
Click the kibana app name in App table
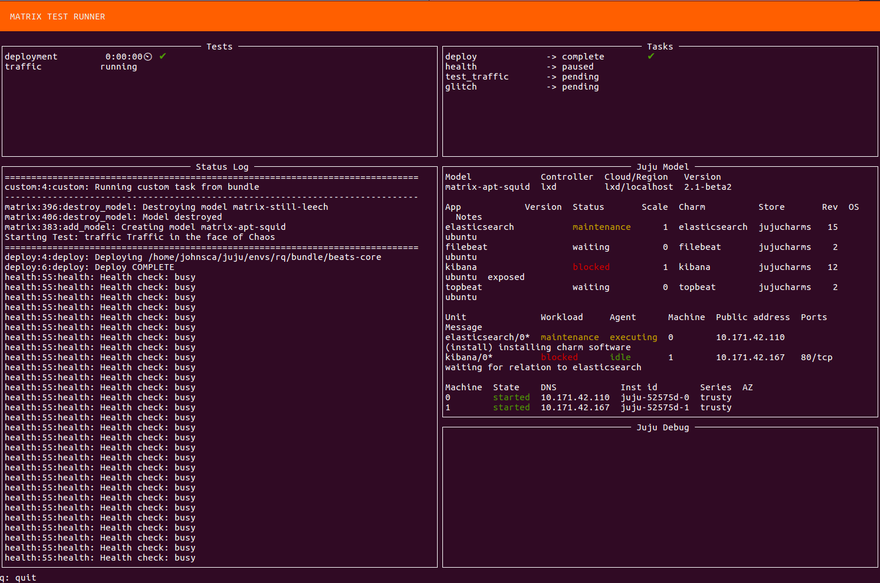[x=461, y=267]
